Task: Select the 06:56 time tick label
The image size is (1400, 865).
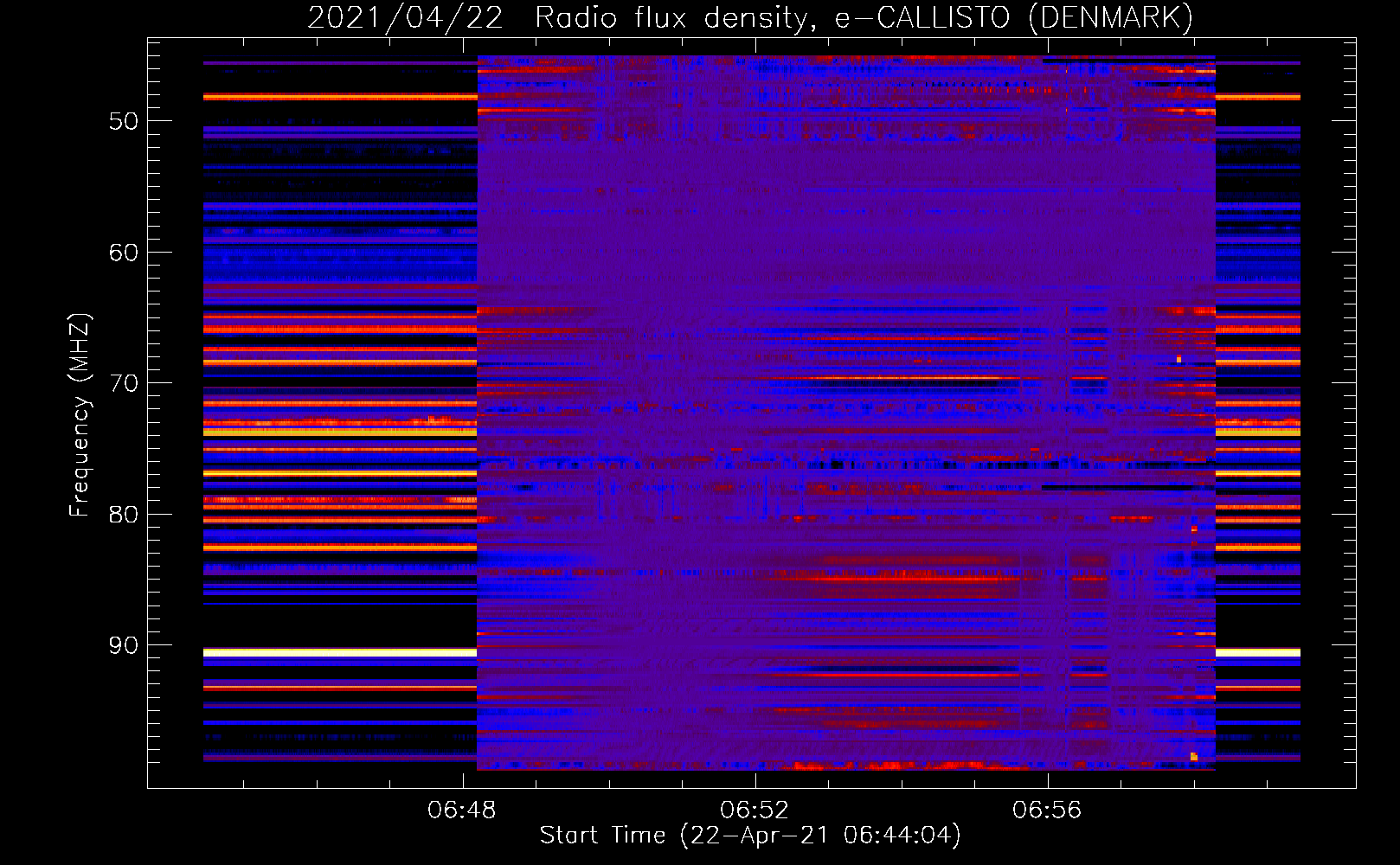Action: coord(1047,810)
